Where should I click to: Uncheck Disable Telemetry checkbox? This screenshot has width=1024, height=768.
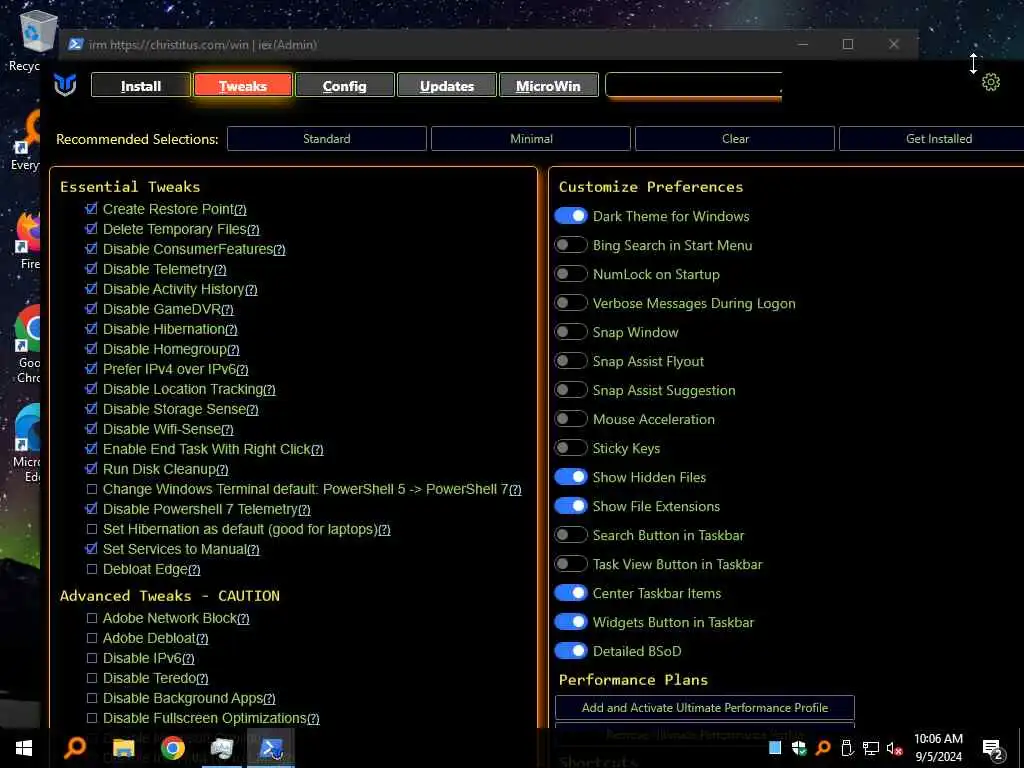(91, 269)
